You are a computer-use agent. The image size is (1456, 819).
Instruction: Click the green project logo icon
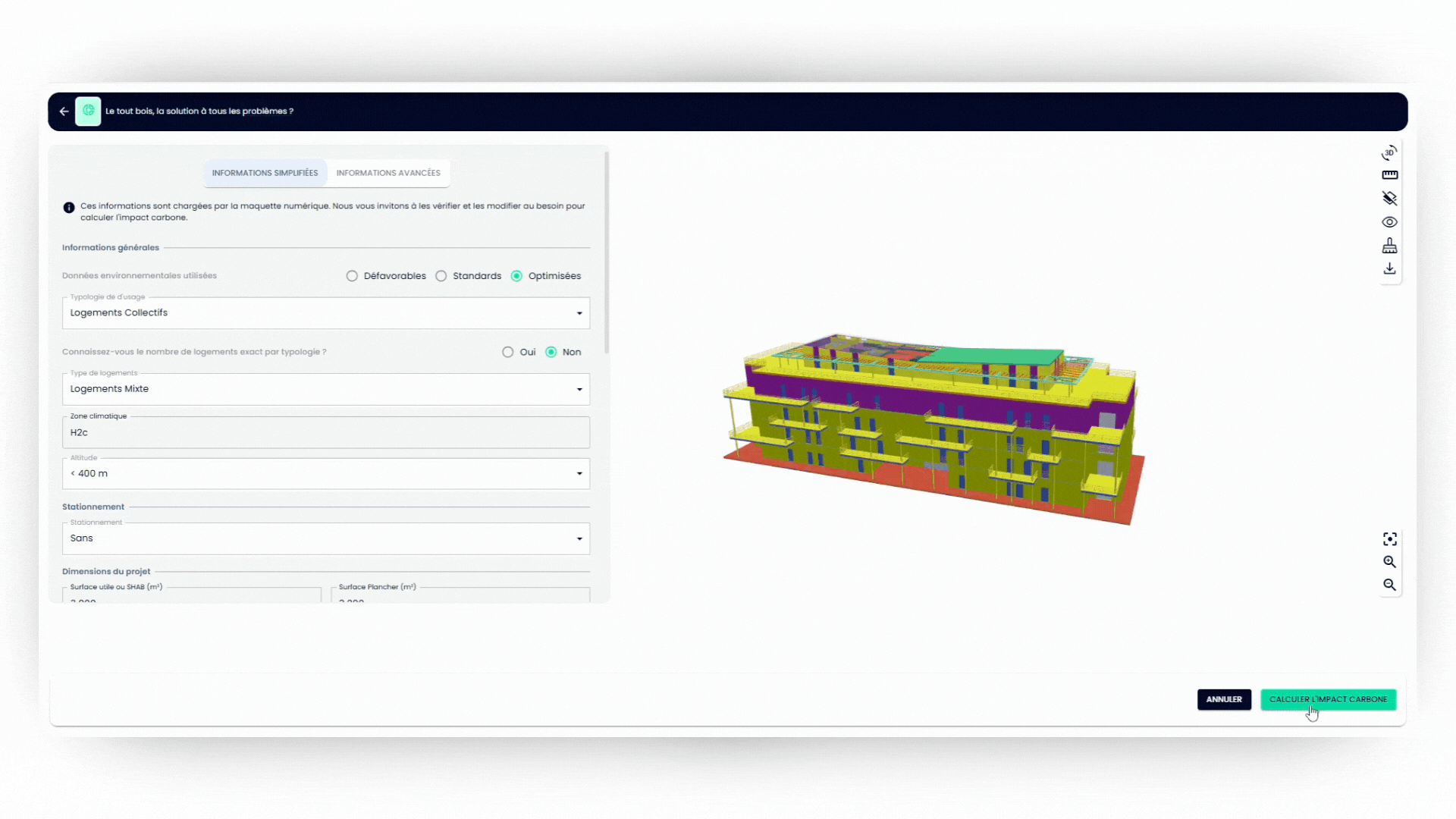88,111
